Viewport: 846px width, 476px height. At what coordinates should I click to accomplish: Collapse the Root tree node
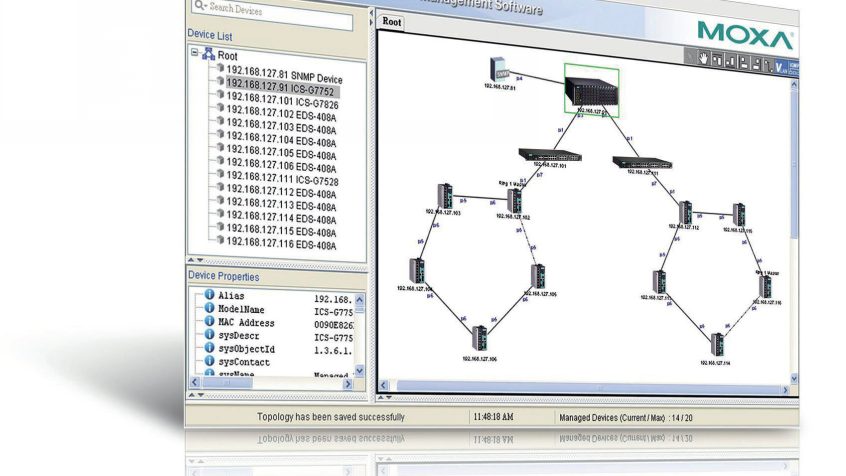(194, 52)
